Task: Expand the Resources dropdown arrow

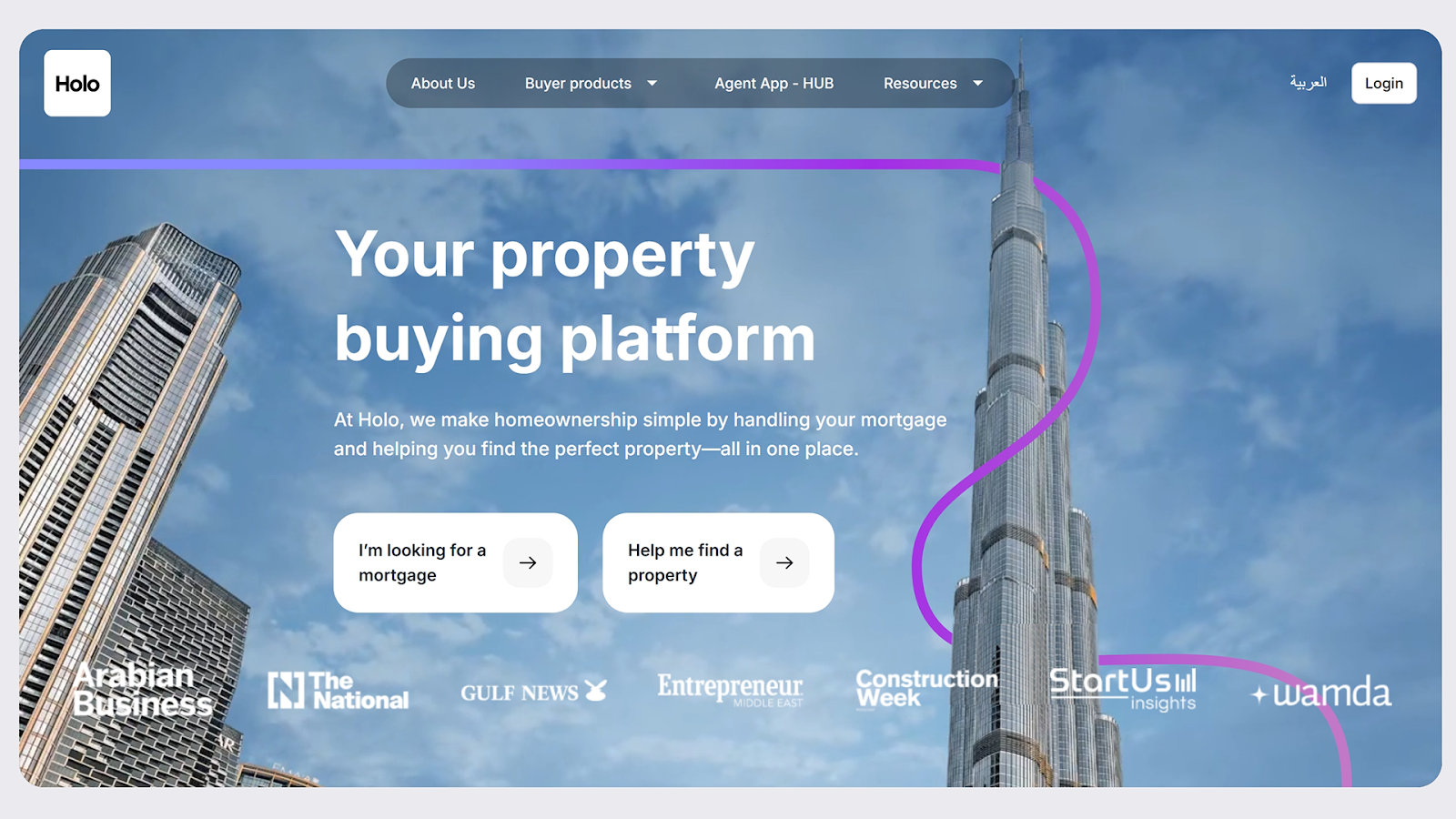Action: click(977, 83)
